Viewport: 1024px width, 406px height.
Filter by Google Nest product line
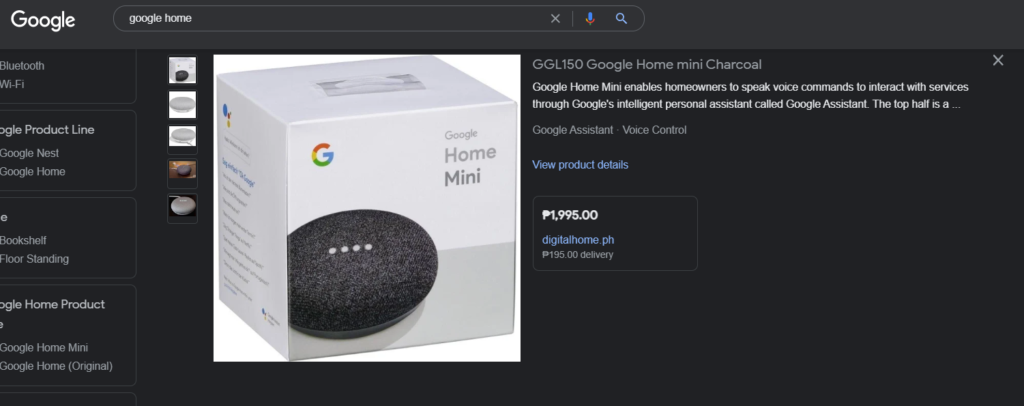click(x=29, y=153)
